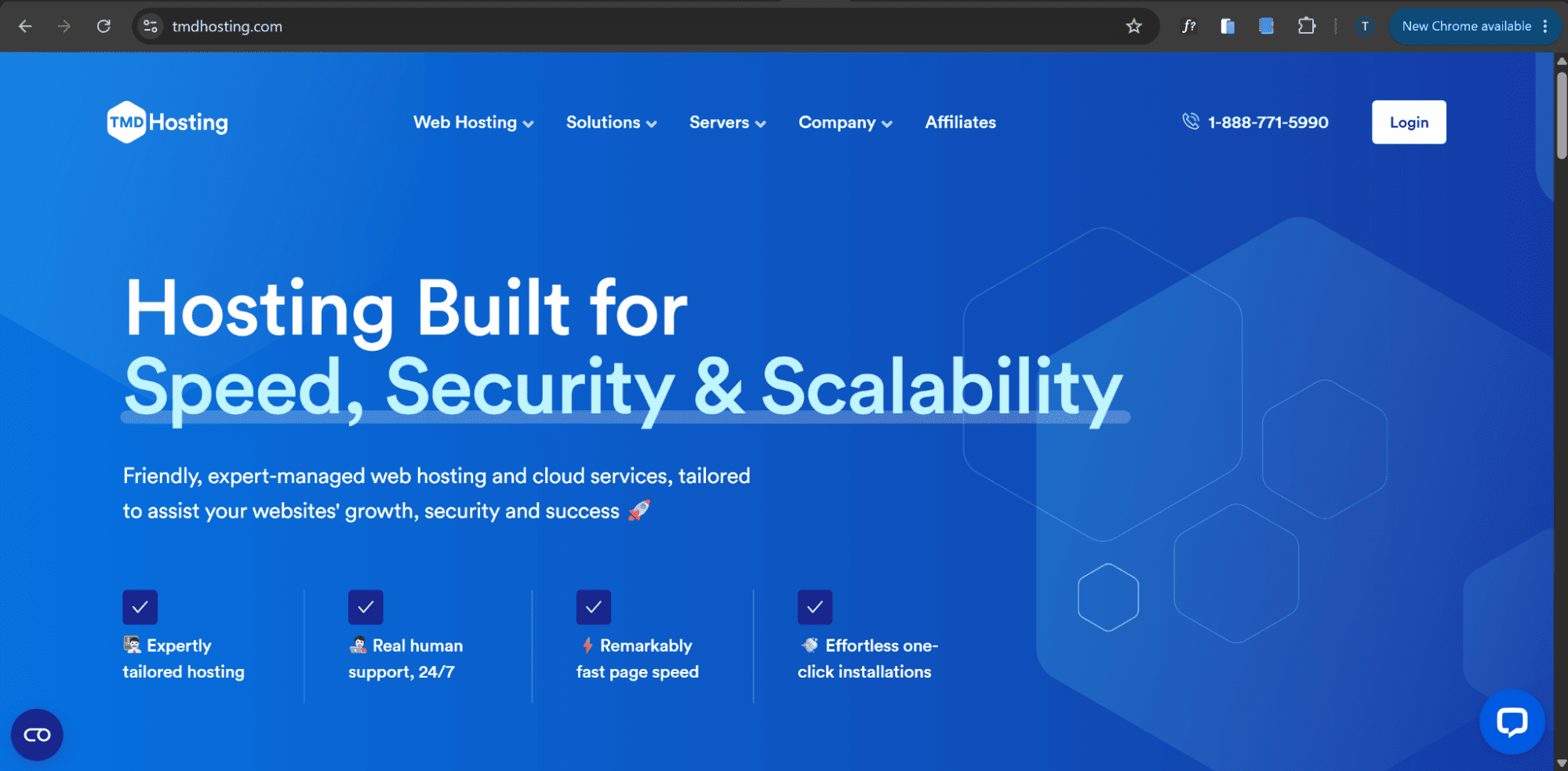Click the checkmark above Real human support
The width and height of the screenshot is (1568, 771).
pos(366,607)
